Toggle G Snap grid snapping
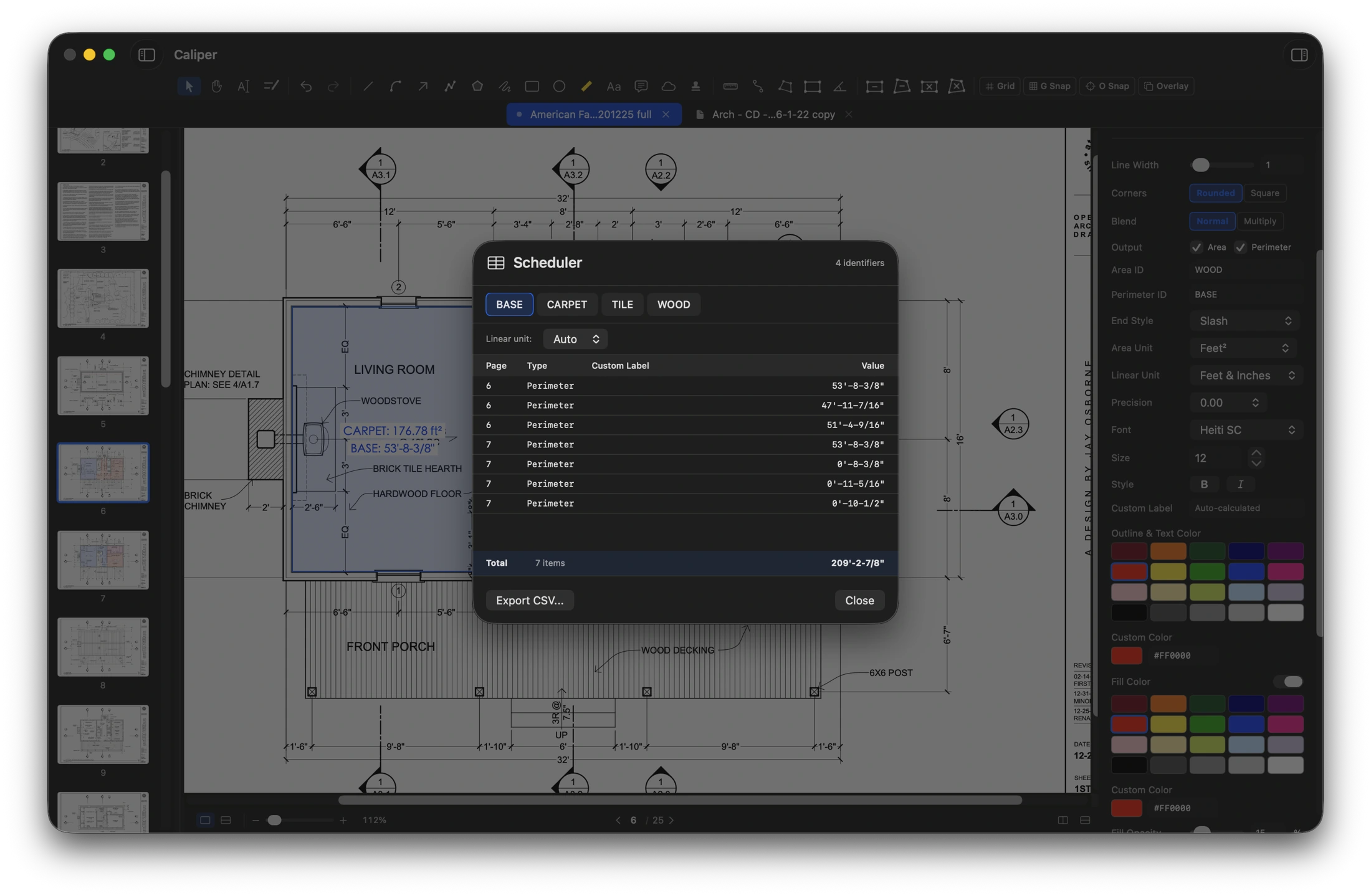Screen dimensions: 1371x896 click(x=1049, y=86)
